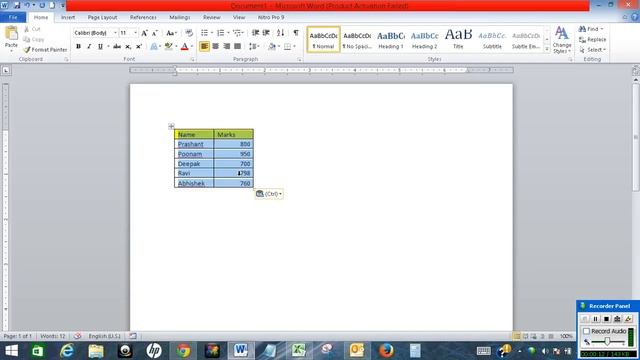The height and width of the screenshot is (360, 640).
Task: Toggle the numbered list
Action: [x=220, y=33]
